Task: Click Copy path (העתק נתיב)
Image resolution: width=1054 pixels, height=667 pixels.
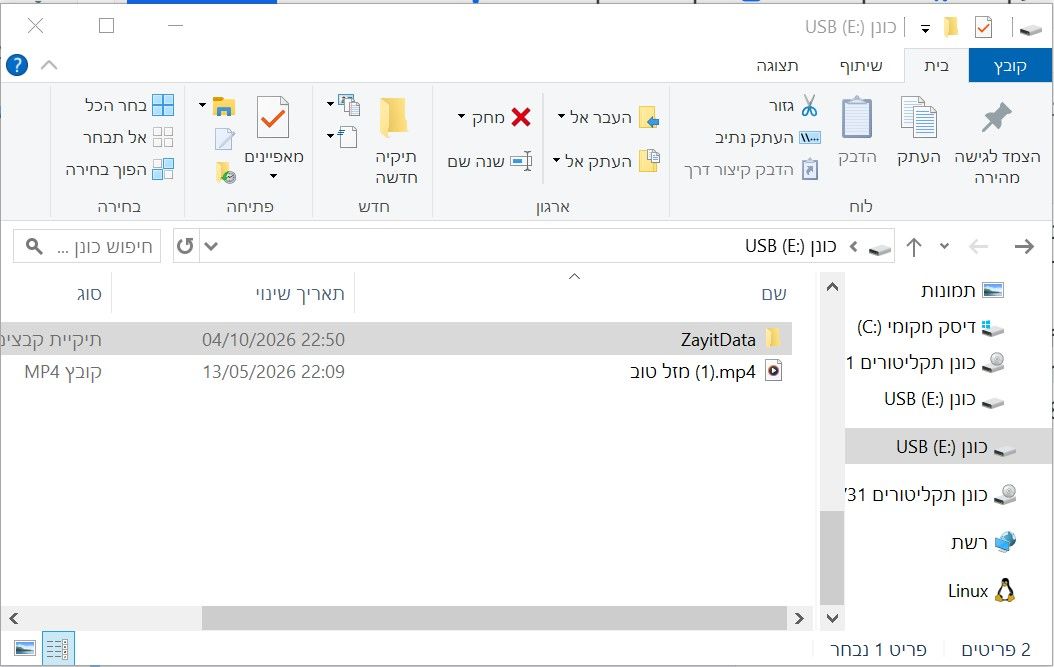Action: (768, 138)
